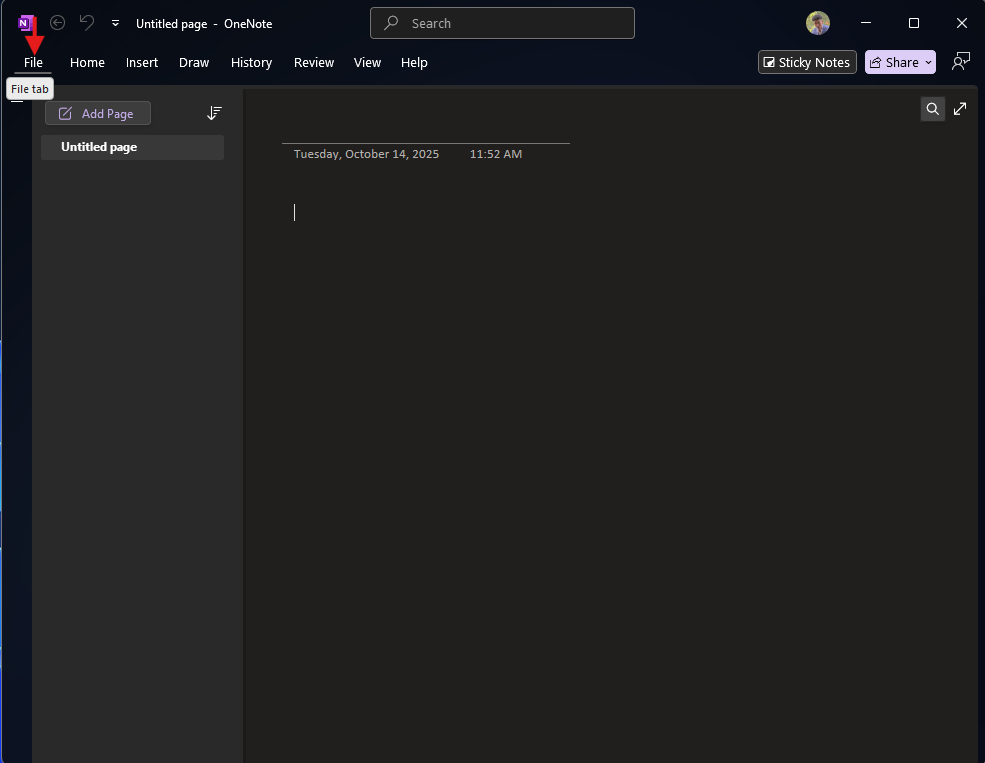Switch to the Home tab
The image size is (985, 763).
87,62
